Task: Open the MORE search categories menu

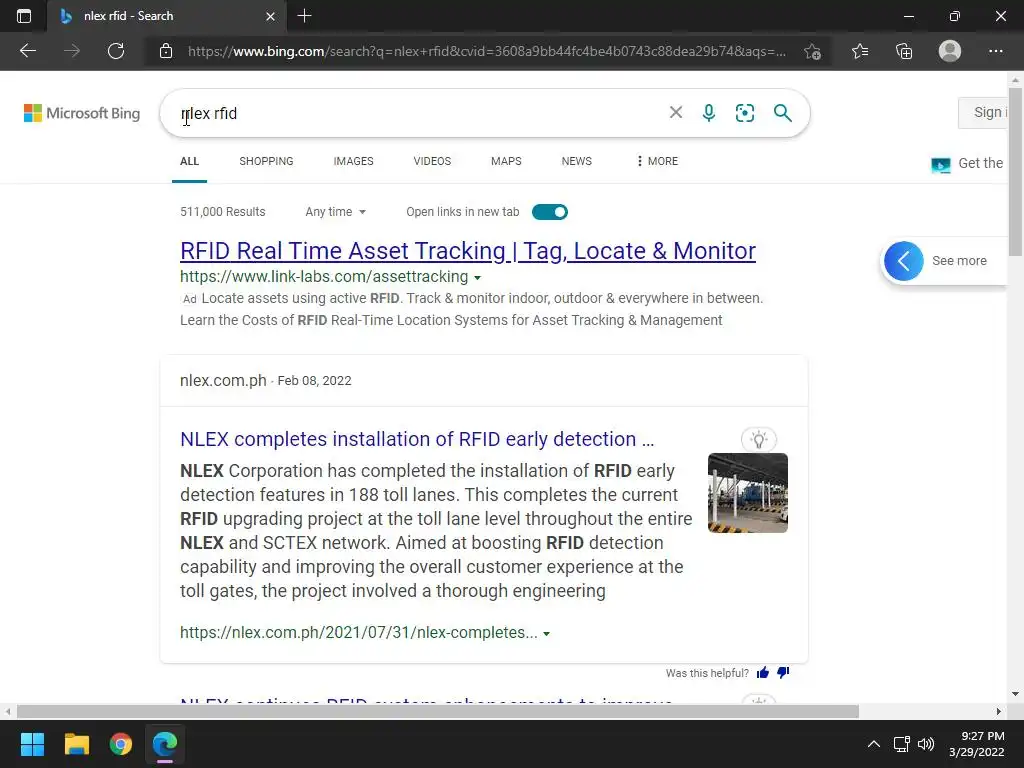Action: [657, 161]
